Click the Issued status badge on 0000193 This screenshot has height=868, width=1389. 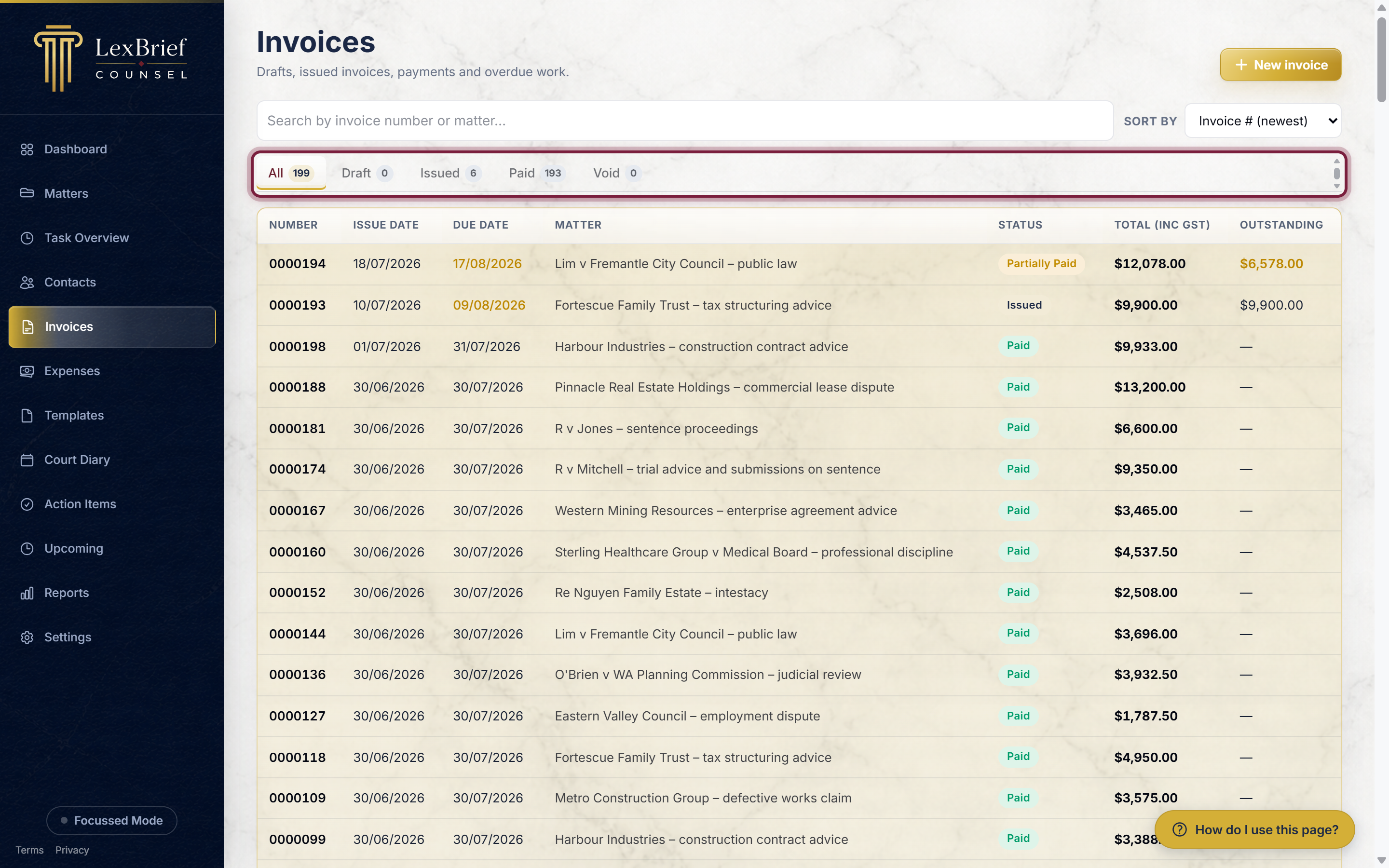(1024, 305)
